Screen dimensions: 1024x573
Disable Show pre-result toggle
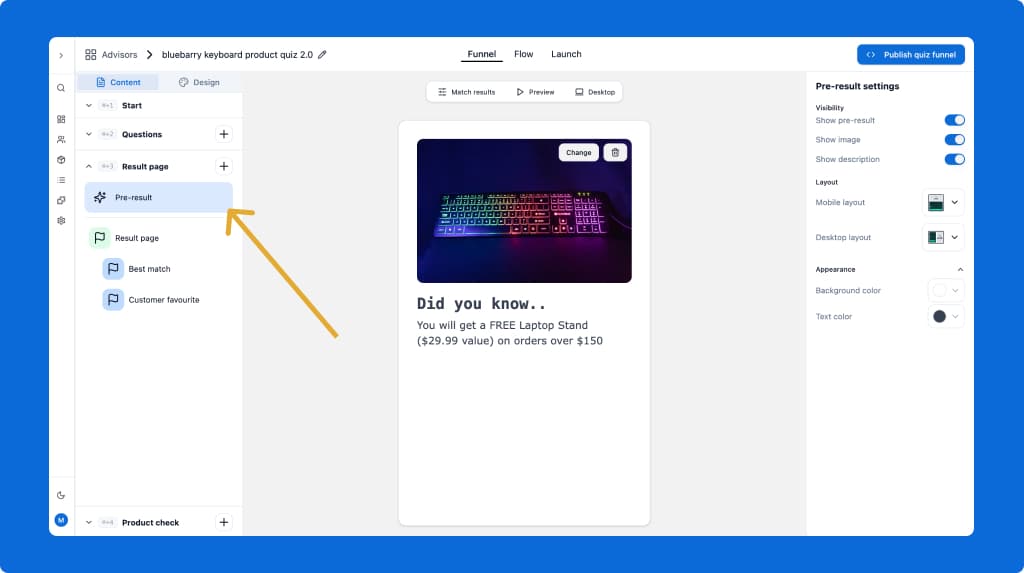click(954, 120)
